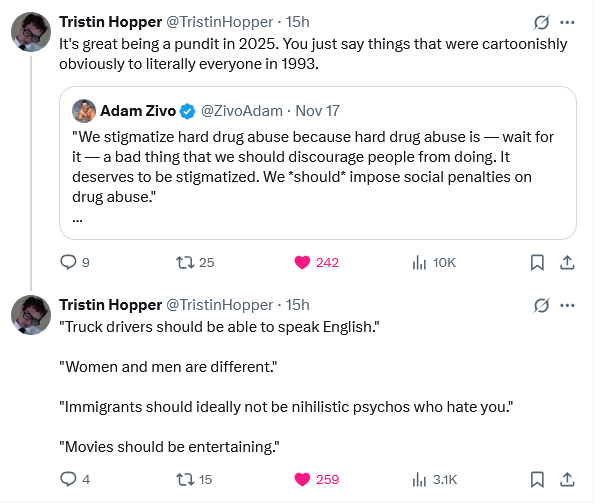This screenshot has height=504, width=600.
Task: Click the Nov 17 timestamp link
Action: (320, 110)
